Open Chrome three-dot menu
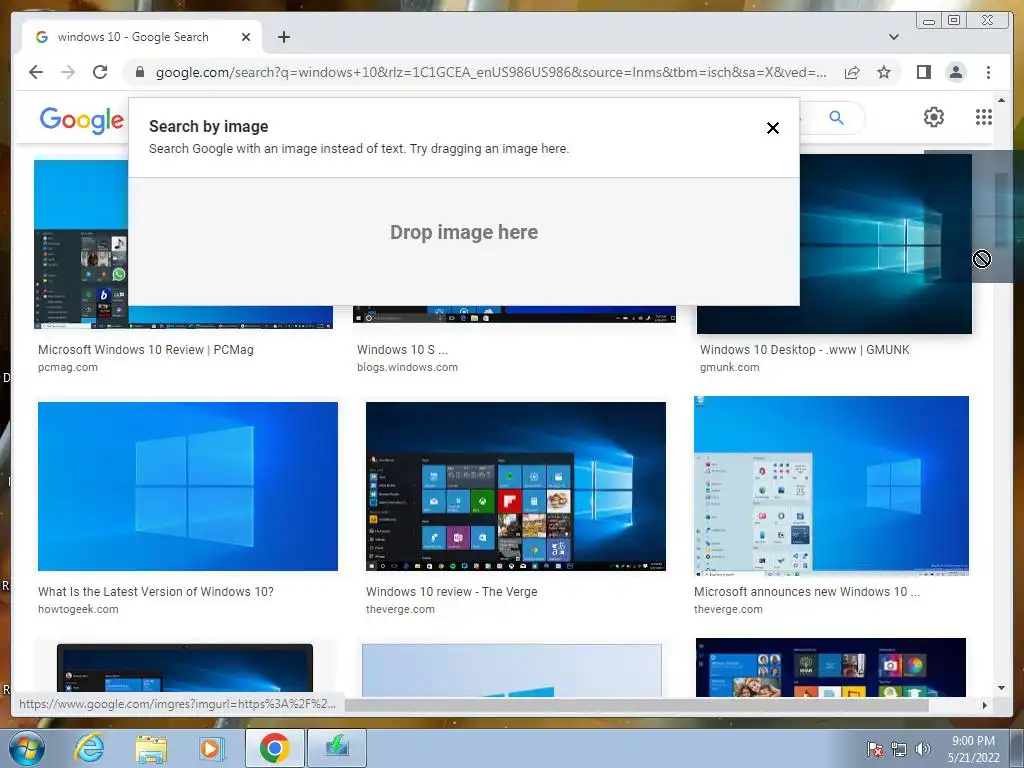 [x=988, y=72]
